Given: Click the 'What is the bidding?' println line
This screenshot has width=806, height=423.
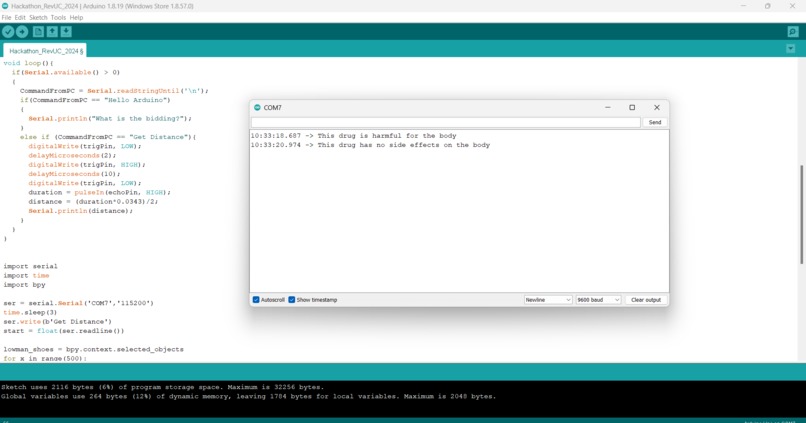Looking at the screenshot, I should 110,118.
